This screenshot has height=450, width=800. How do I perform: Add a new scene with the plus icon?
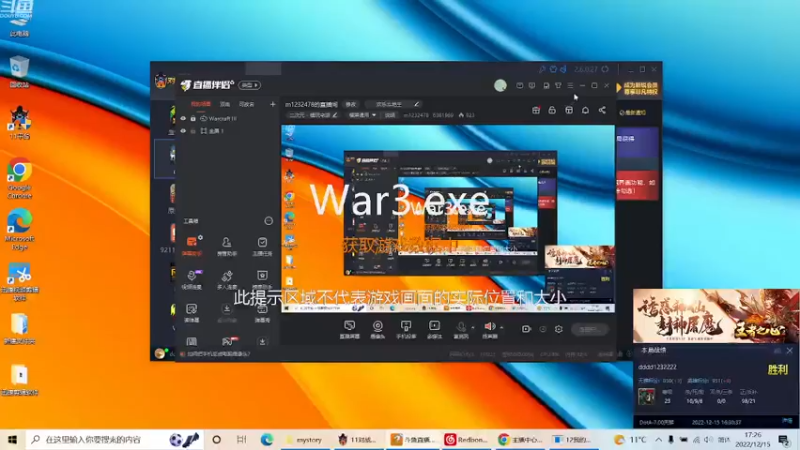pos(272,104)
